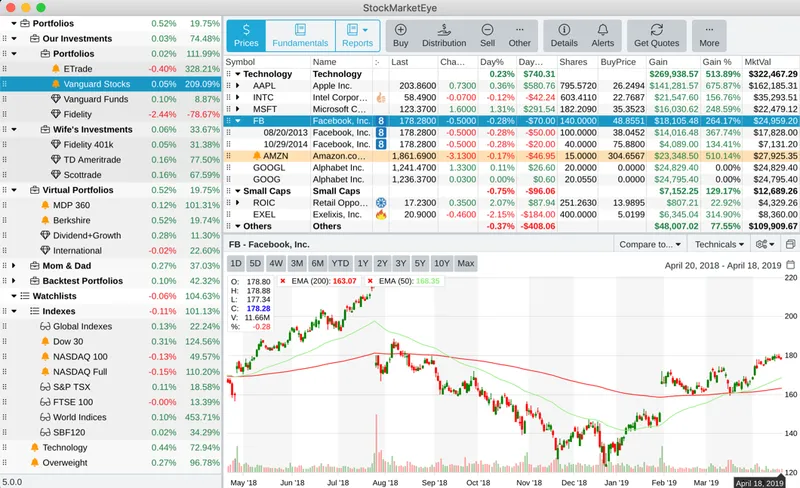The width and height of the screenshot is (800, 488).
Task: Collapse the Watchlists section
Action: coord(14,296)
